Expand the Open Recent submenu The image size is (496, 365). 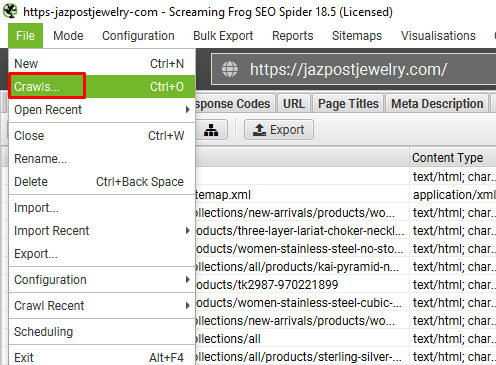[x=102, y=110]
